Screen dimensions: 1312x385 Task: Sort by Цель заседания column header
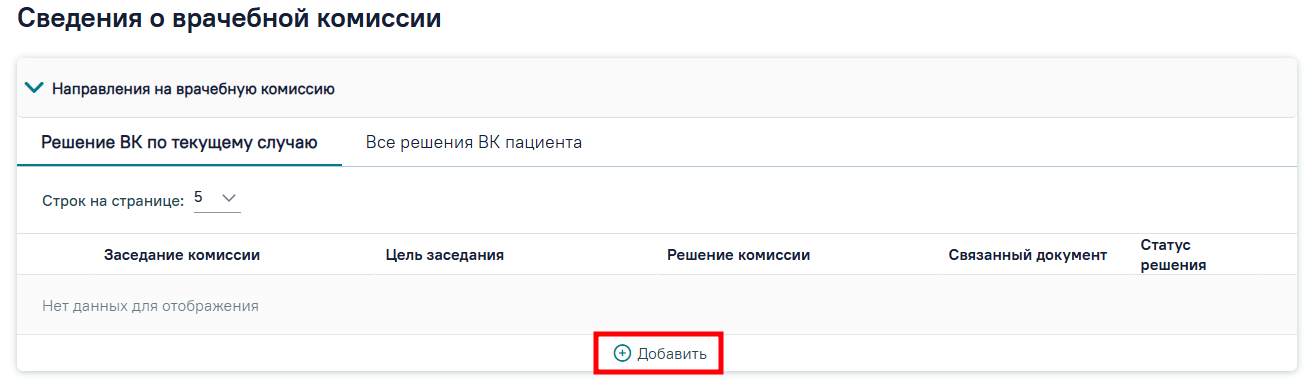[x=444, y=255]
